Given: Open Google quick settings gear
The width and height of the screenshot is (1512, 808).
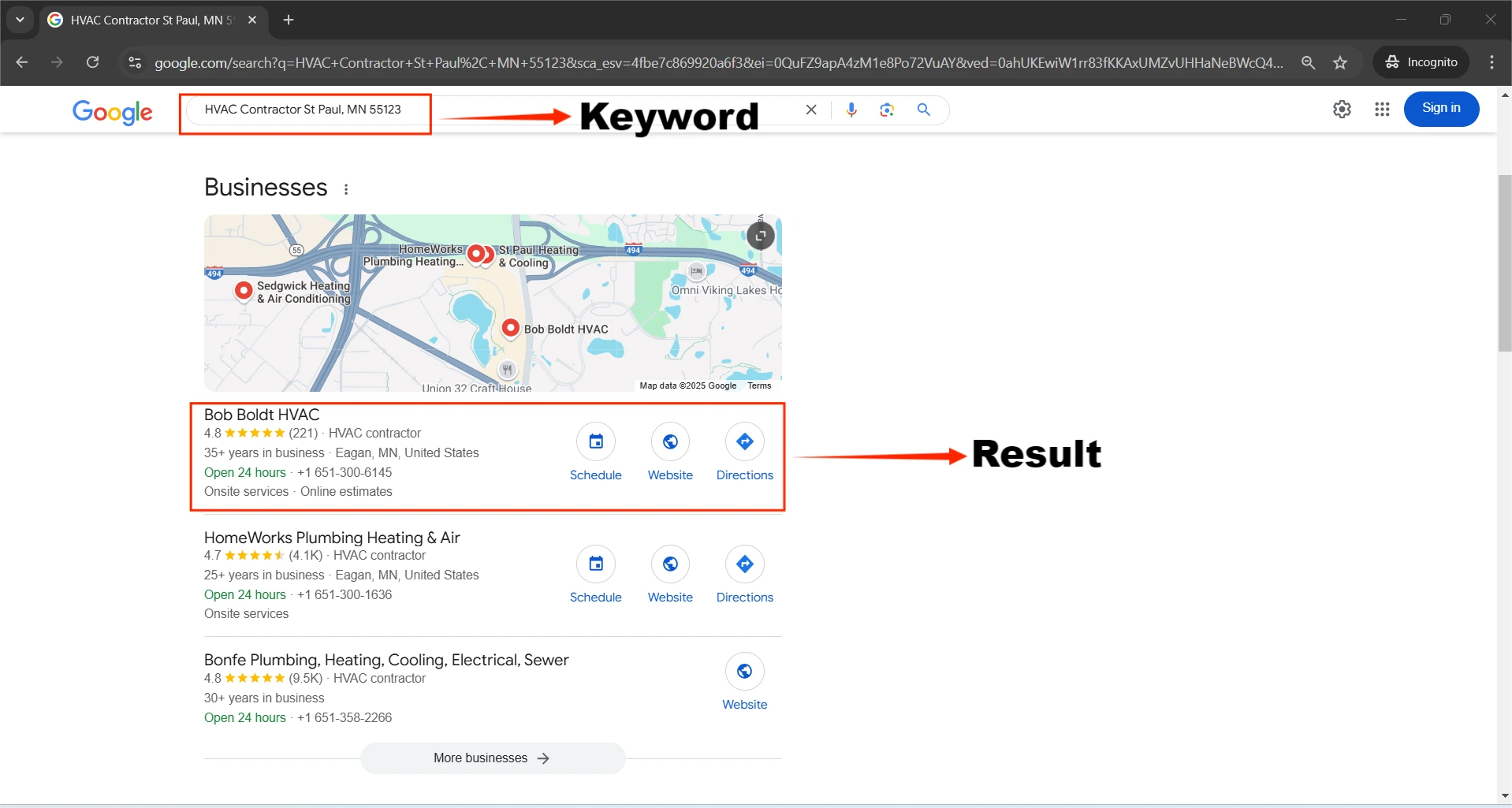Looking at the screenshot, I should click(1342, 109).
